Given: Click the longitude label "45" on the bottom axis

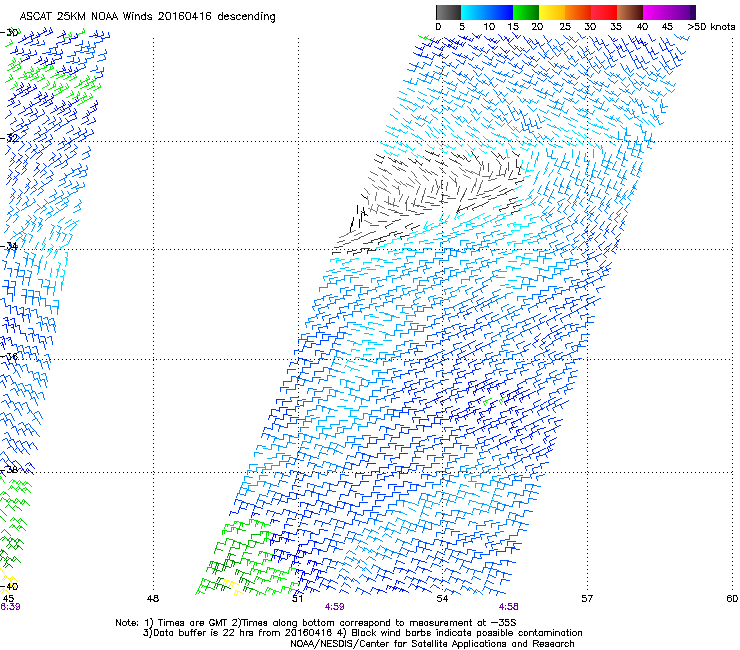Looking at the screenshot, I should pos(8,599).
